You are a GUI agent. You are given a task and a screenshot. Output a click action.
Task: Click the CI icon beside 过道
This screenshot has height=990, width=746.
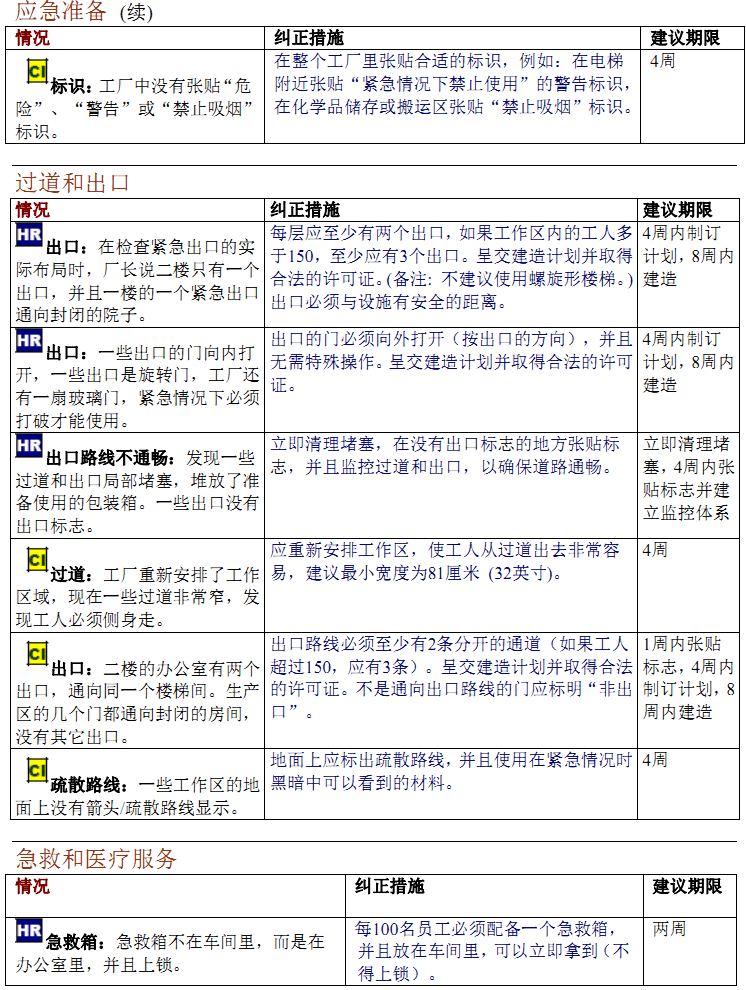37,561
